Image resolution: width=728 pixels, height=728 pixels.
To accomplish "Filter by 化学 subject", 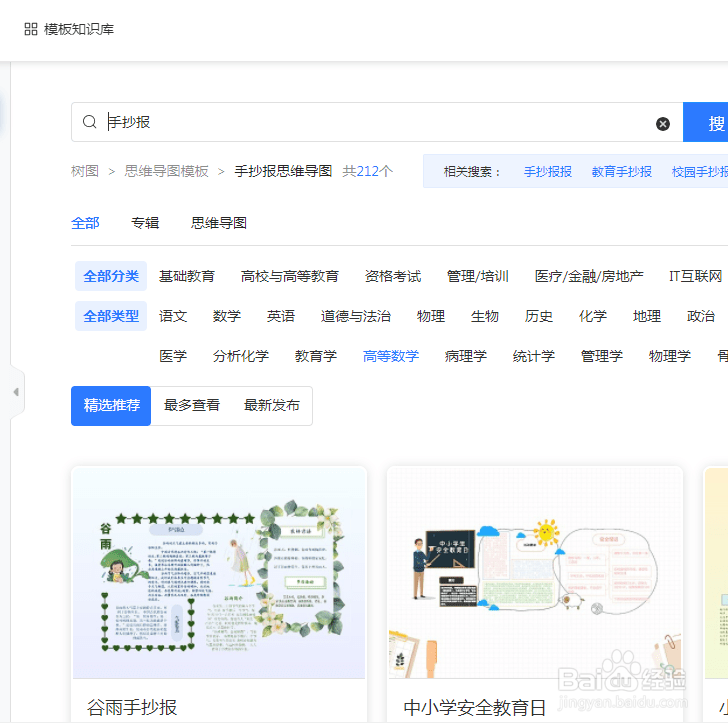I will [593, 316].
